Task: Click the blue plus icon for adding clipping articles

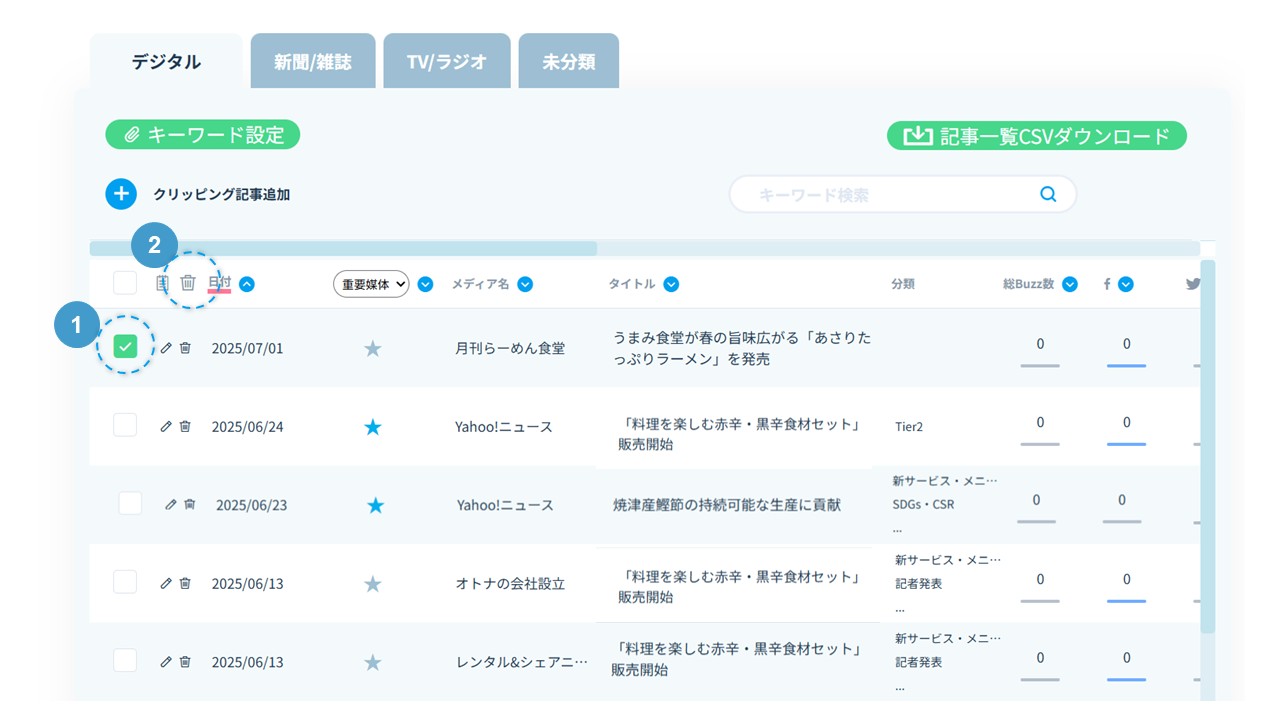Action: pos(121,194)
